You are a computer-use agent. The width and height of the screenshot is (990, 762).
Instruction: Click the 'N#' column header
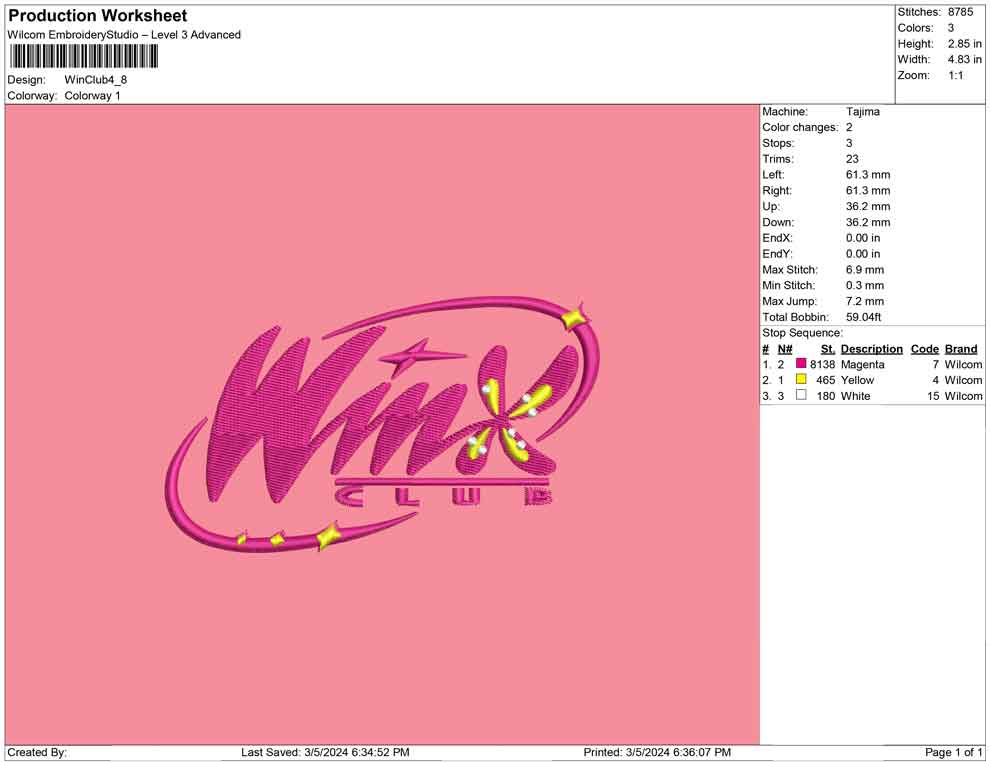(x=785, y=349)
